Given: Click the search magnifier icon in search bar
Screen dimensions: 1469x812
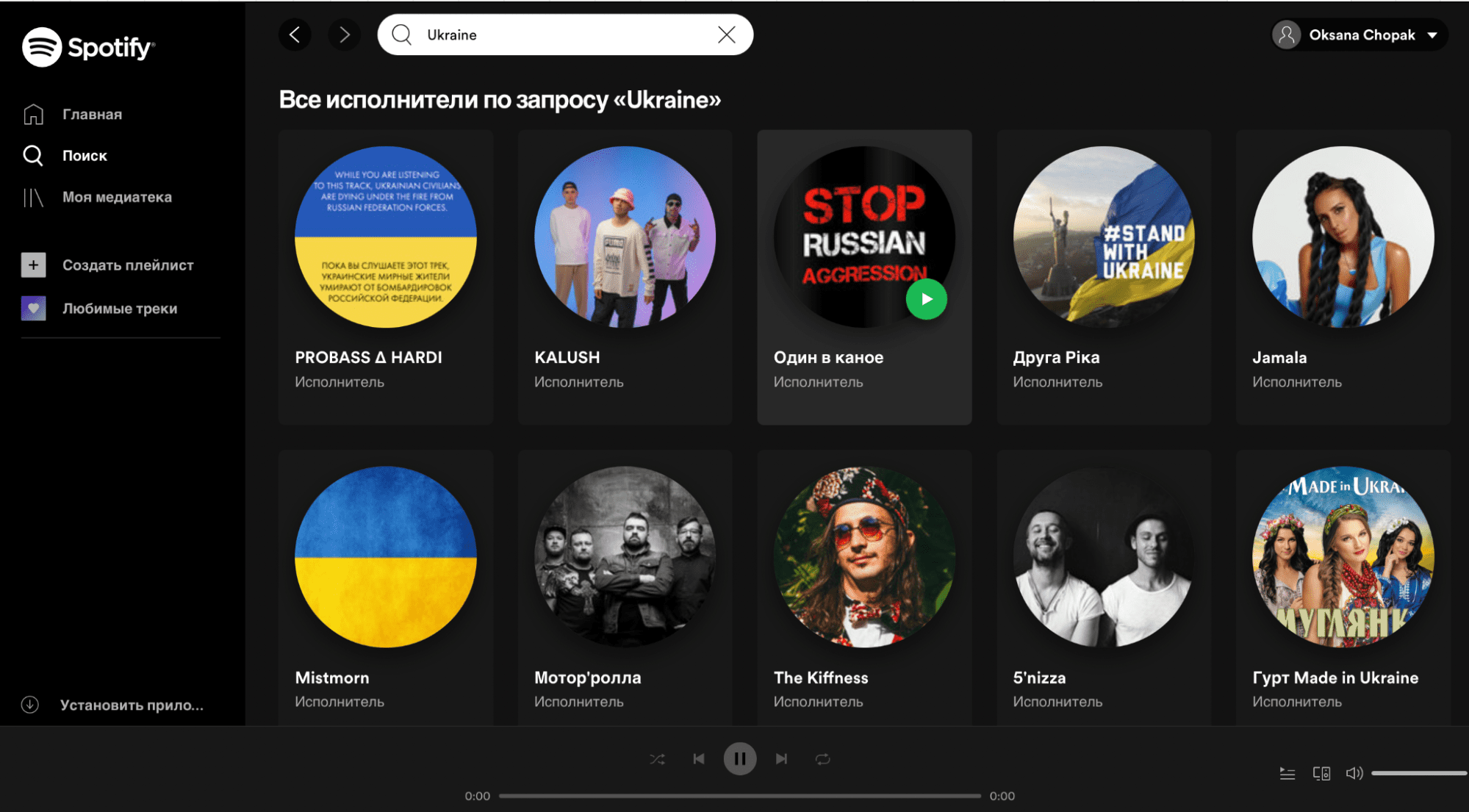Looking at the screenshot, I should [x=401, y=35].
